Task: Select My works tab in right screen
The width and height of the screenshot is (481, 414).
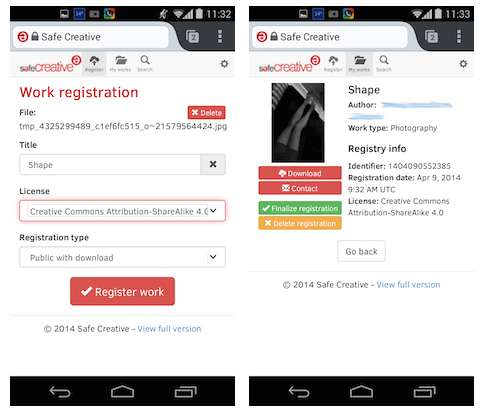Action: point(359,64)
